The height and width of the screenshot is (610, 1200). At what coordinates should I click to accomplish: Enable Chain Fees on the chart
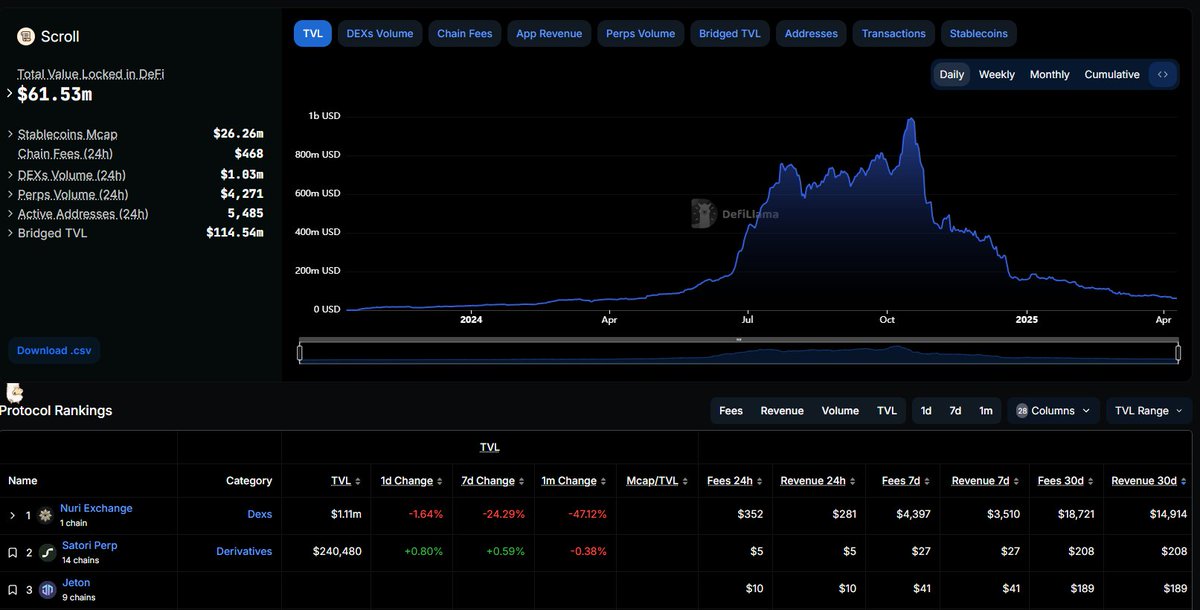(x=465, y=33)
